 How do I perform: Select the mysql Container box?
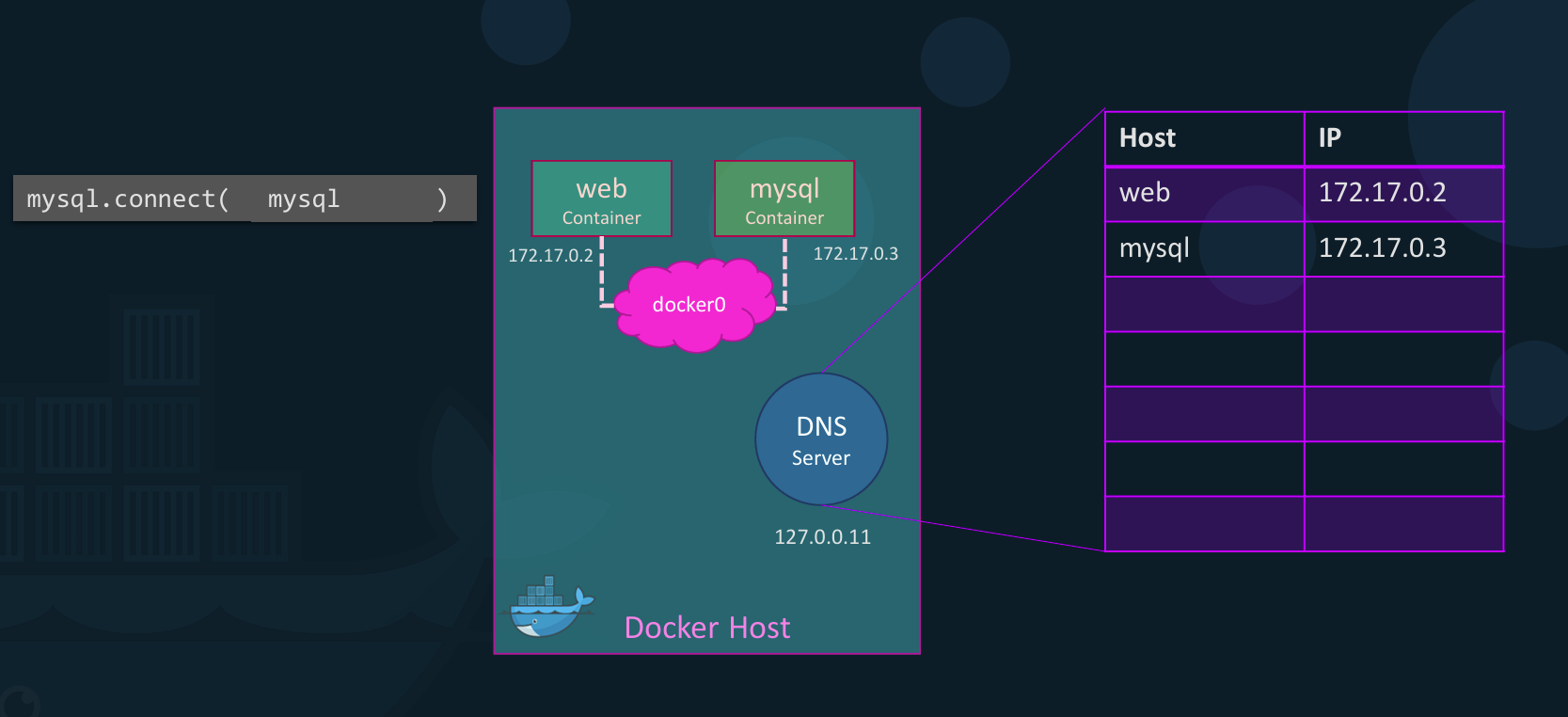click(784, 199)
